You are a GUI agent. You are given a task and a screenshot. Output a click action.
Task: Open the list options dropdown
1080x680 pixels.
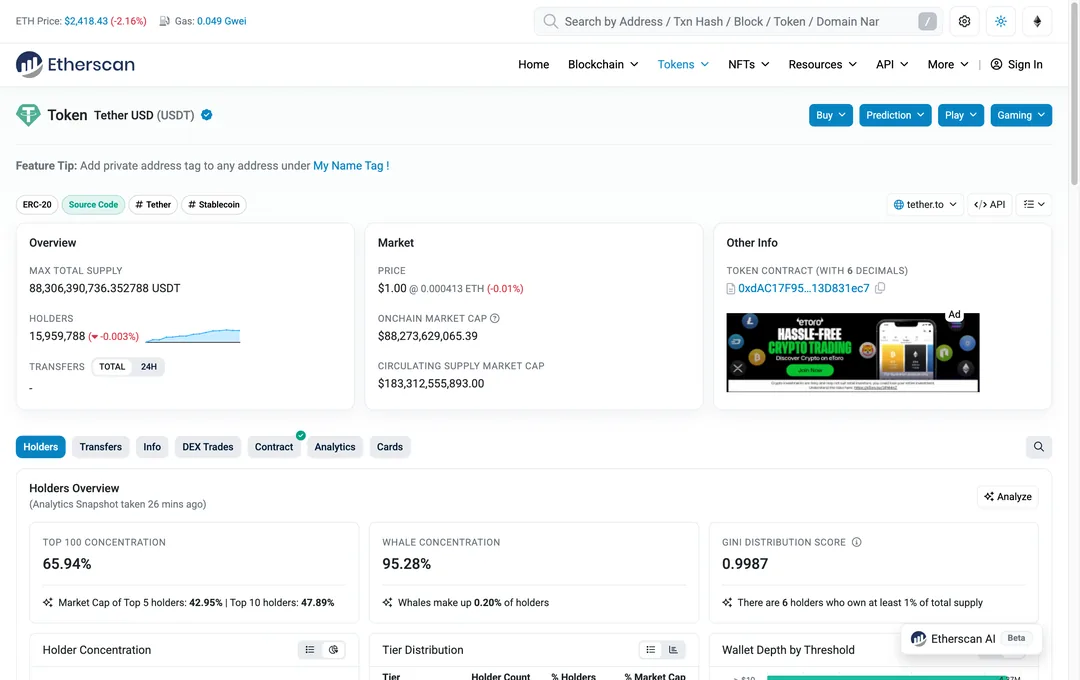[x=1034, y=205]
